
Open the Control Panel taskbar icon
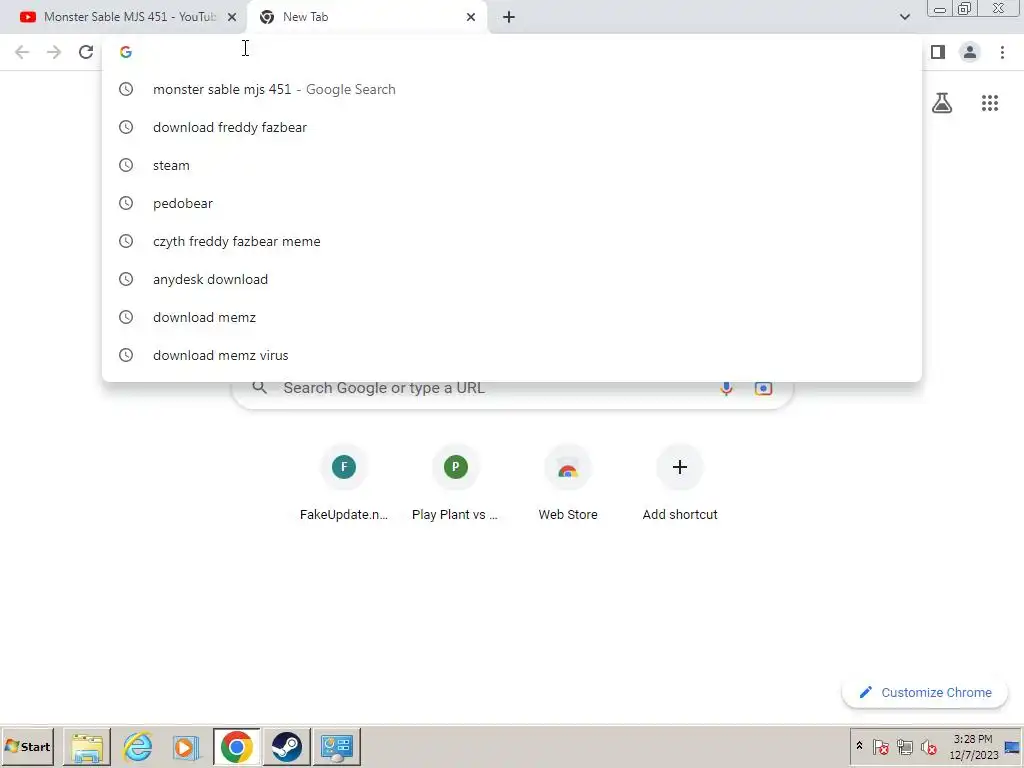(x=337, y=746)
